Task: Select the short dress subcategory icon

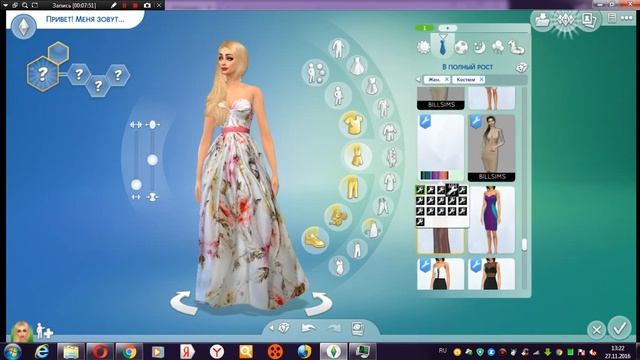Action: click(x=371, y=86)
